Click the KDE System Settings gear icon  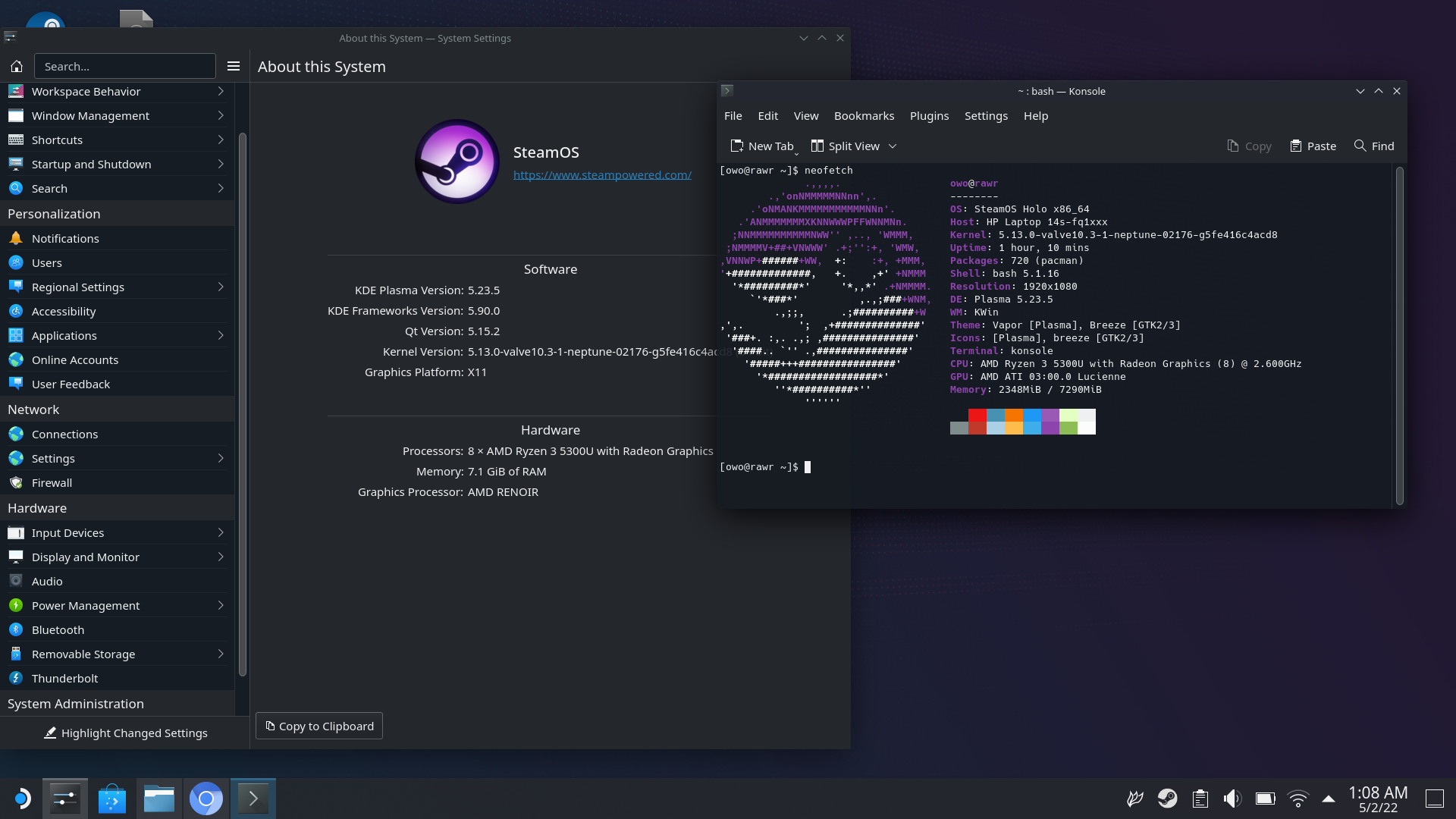click(63, 797)
